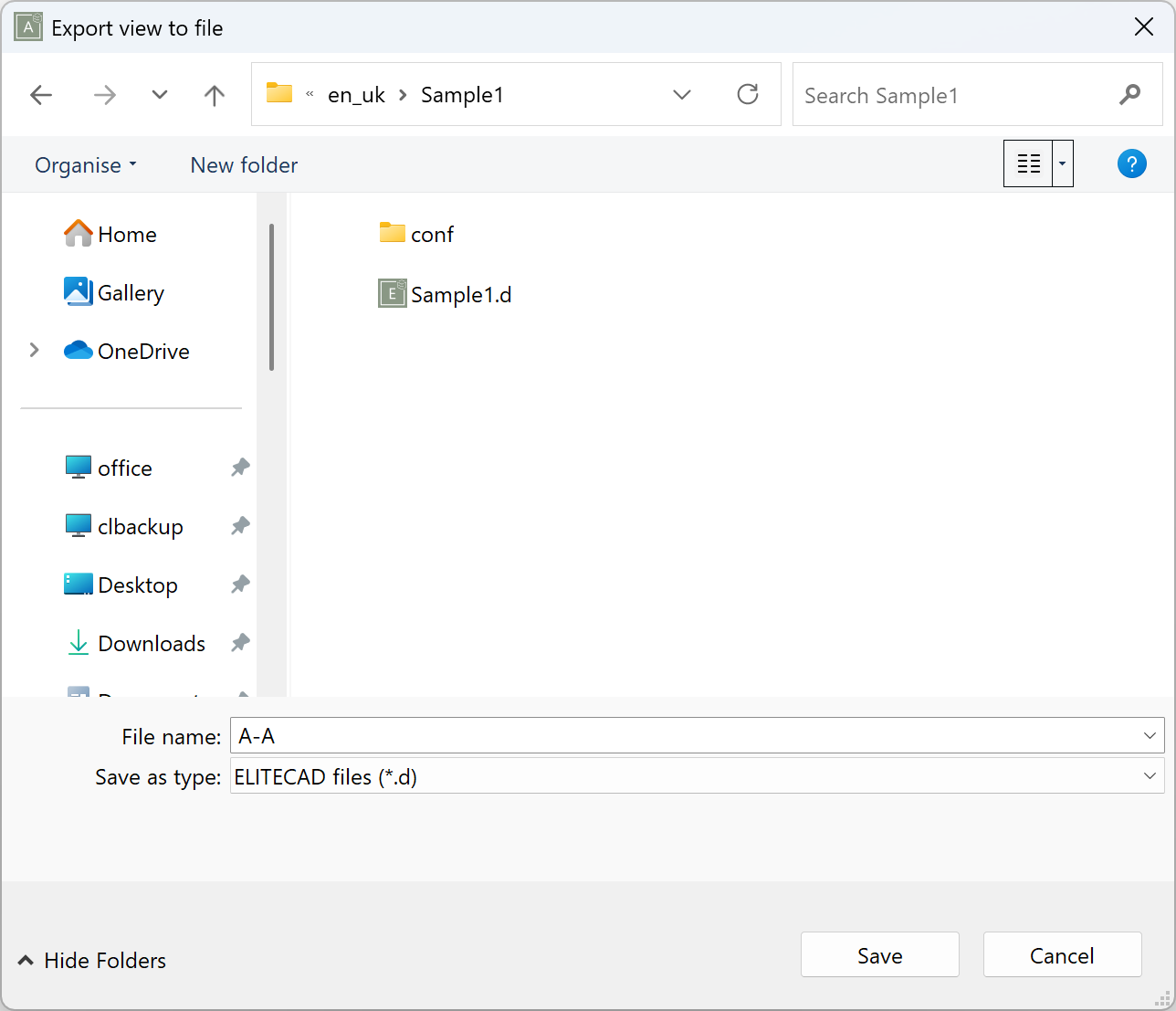Cancel the export dialog

click(x=1062, y=954)
